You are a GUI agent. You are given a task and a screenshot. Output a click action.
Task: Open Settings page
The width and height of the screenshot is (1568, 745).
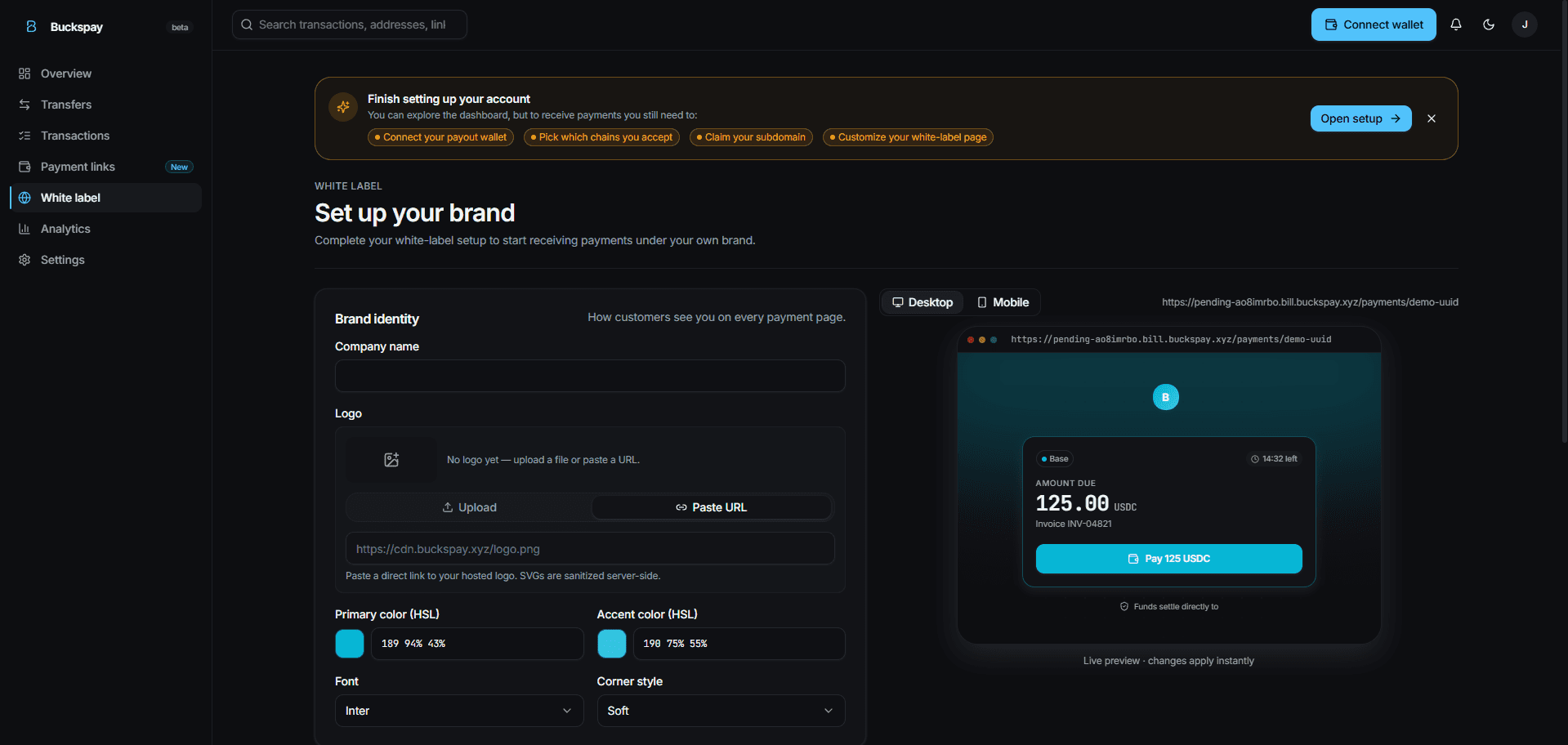[x=105, y=260]
